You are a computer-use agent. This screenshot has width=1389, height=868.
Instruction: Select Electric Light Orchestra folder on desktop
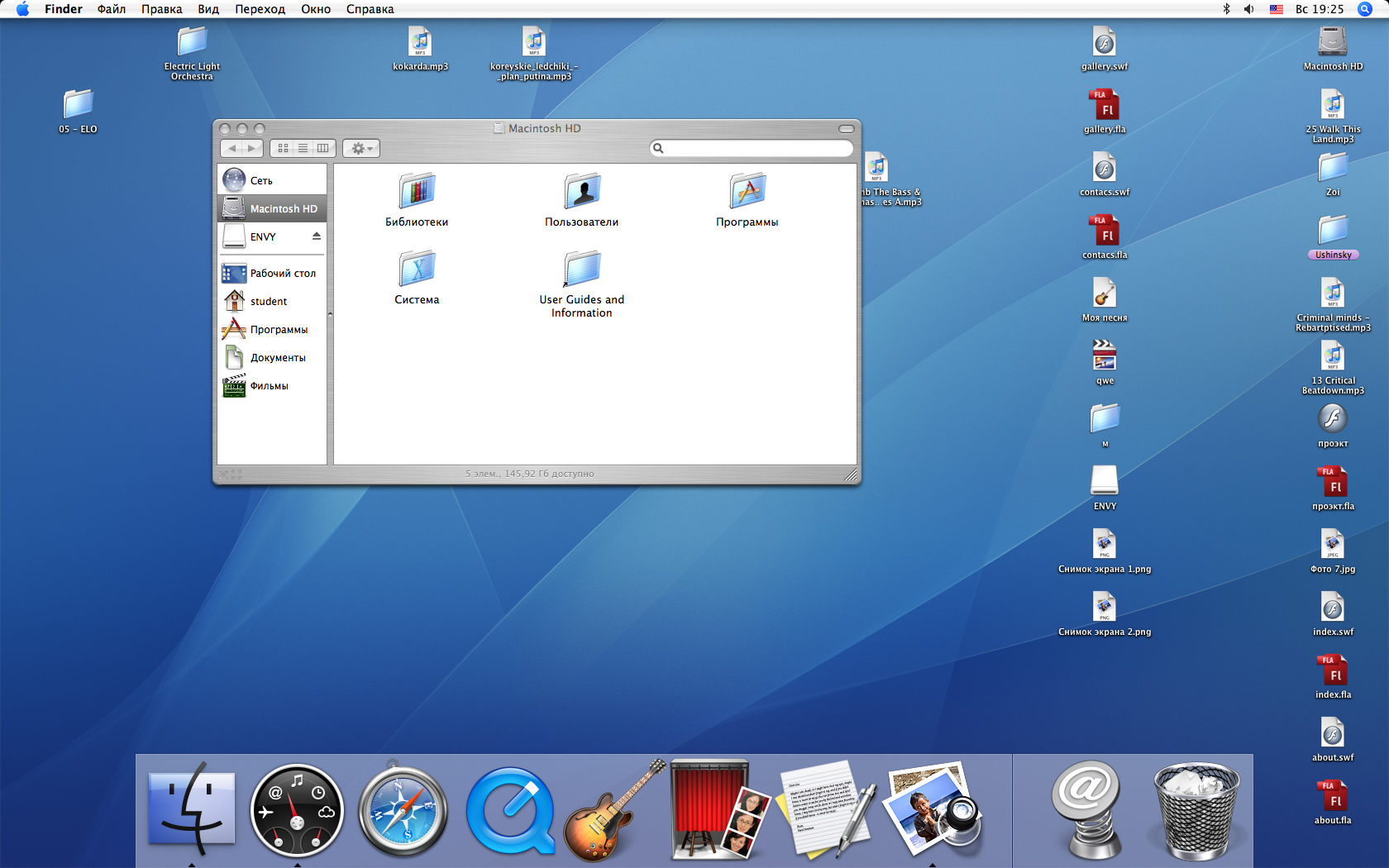click(x=192, y=53)
